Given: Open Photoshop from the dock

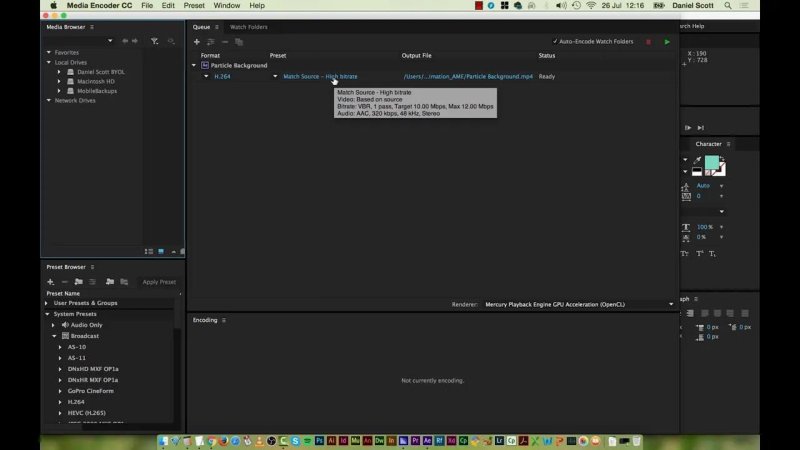Looking at the screenshot, I should pos(319,441).
